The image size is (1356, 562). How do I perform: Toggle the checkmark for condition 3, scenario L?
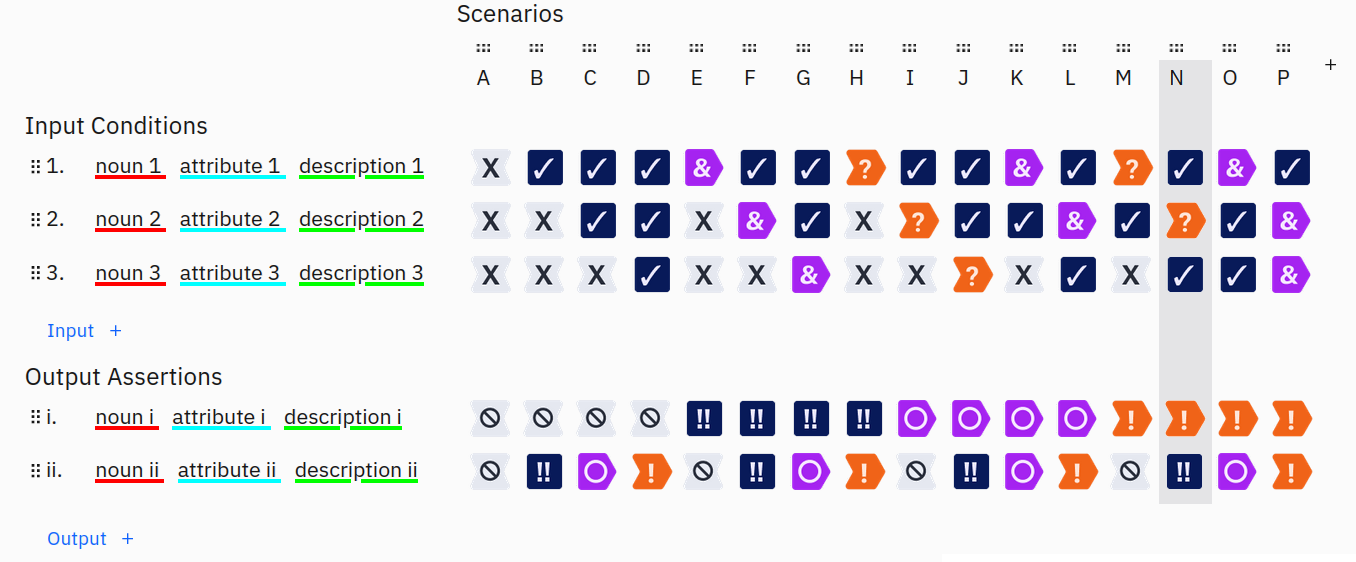pyautogui.click(x=1078, y=275)
